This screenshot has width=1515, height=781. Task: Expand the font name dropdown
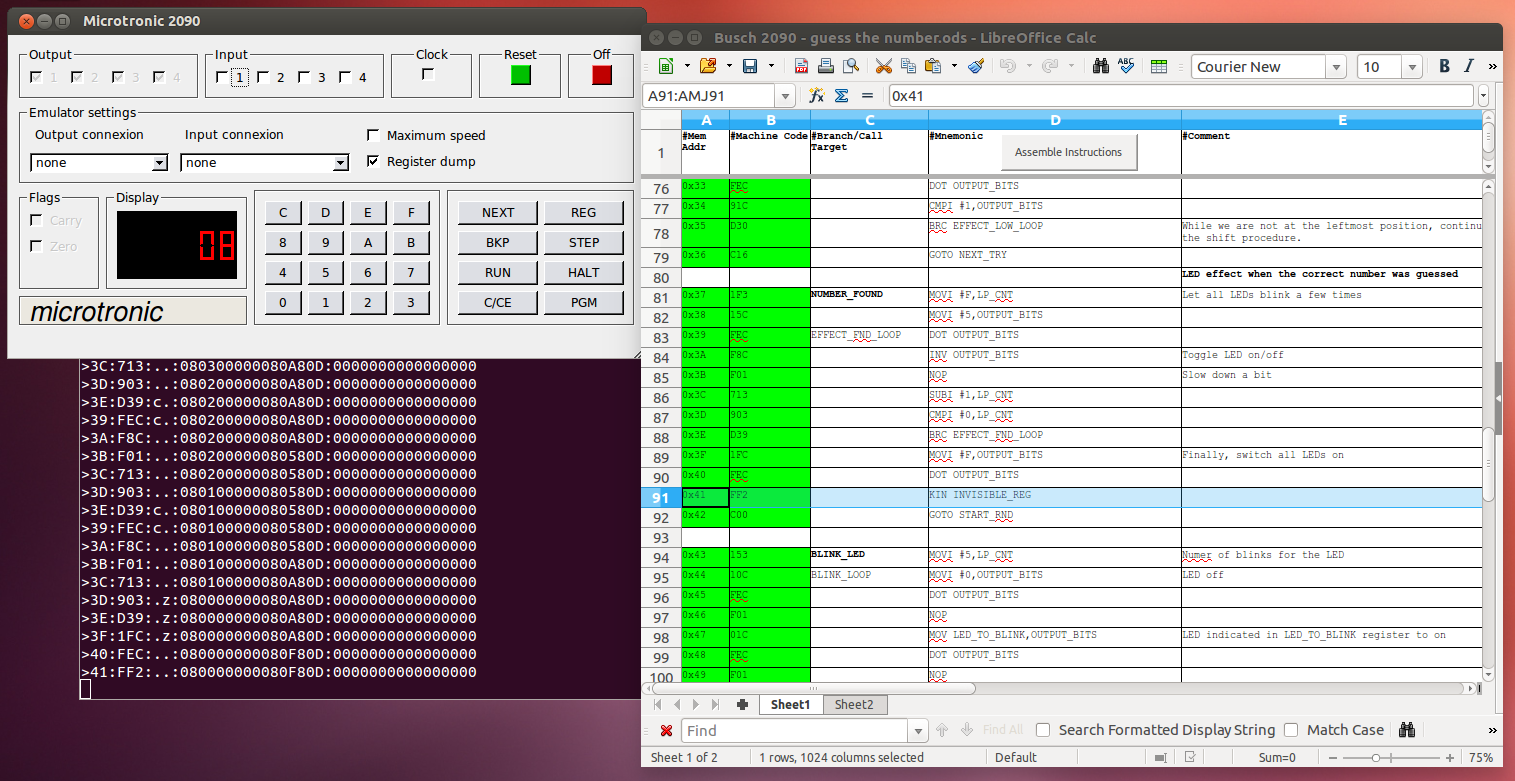point(1336,67)
